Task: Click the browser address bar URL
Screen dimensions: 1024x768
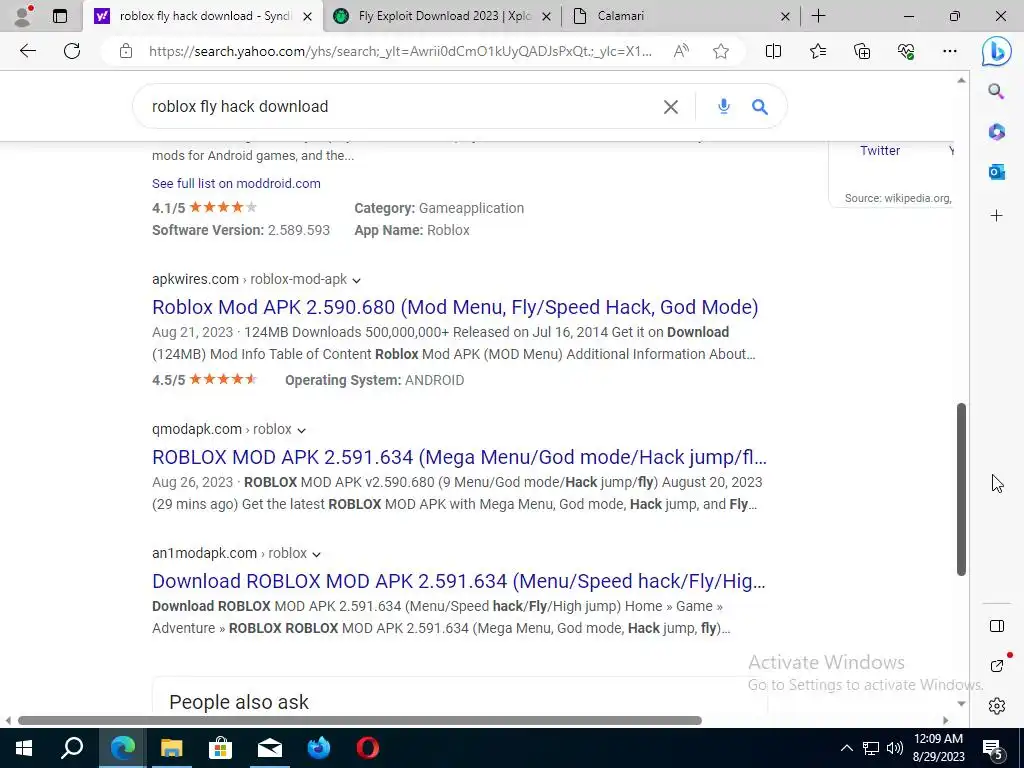Action: [400, 51]
